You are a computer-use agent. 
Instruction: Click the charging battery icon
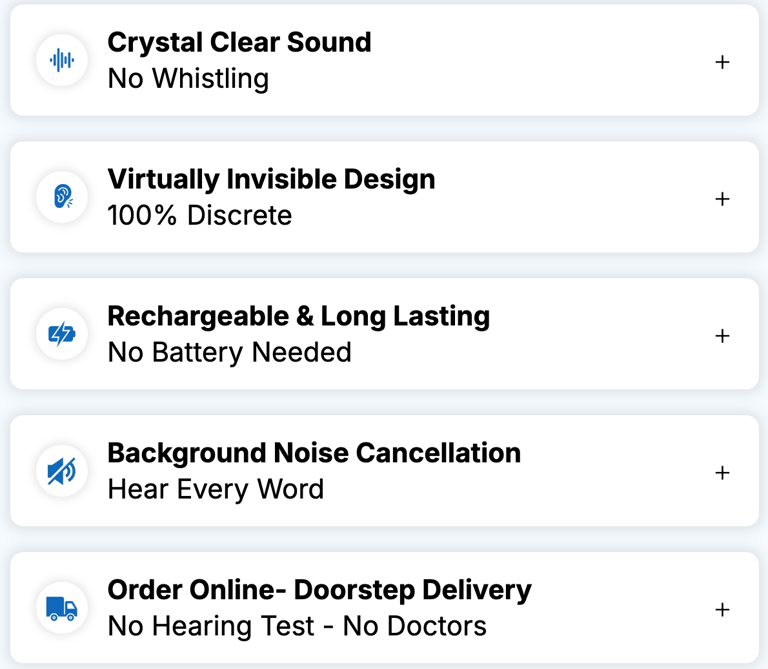coord(62,334)
